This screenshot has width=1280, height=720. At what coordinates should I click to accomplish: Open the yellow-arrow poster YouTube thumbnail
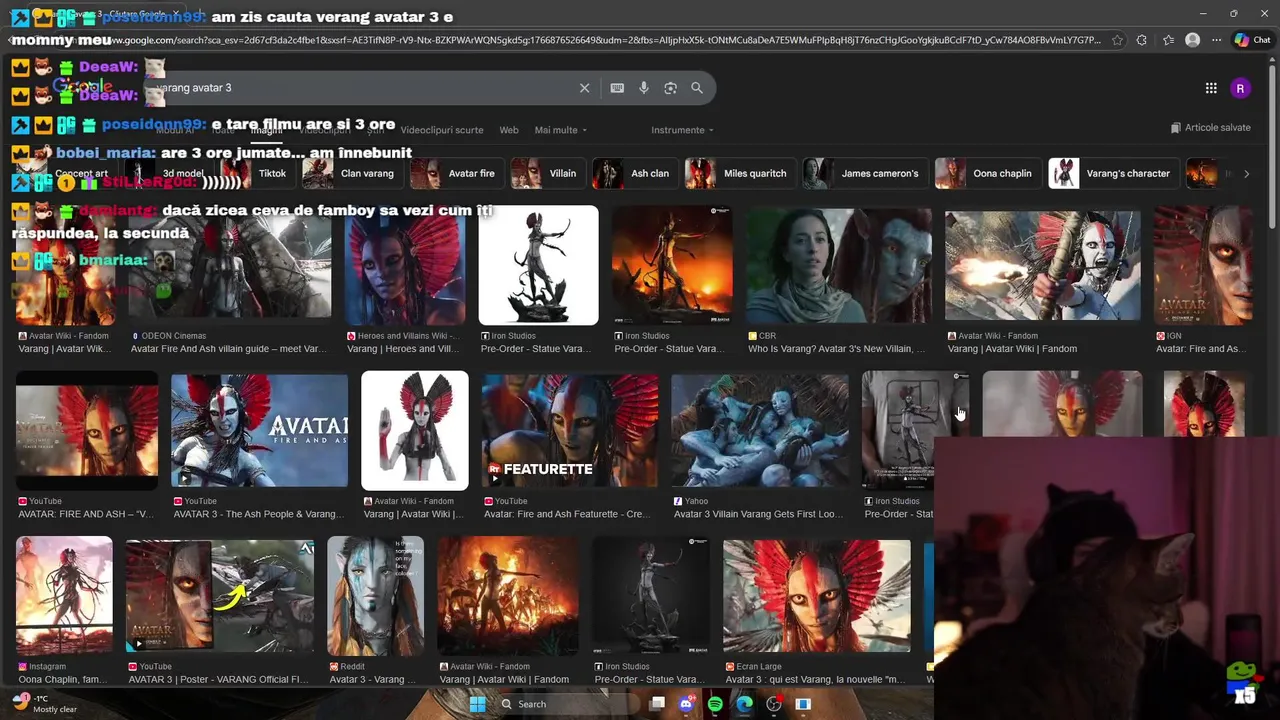click(220, 596)
